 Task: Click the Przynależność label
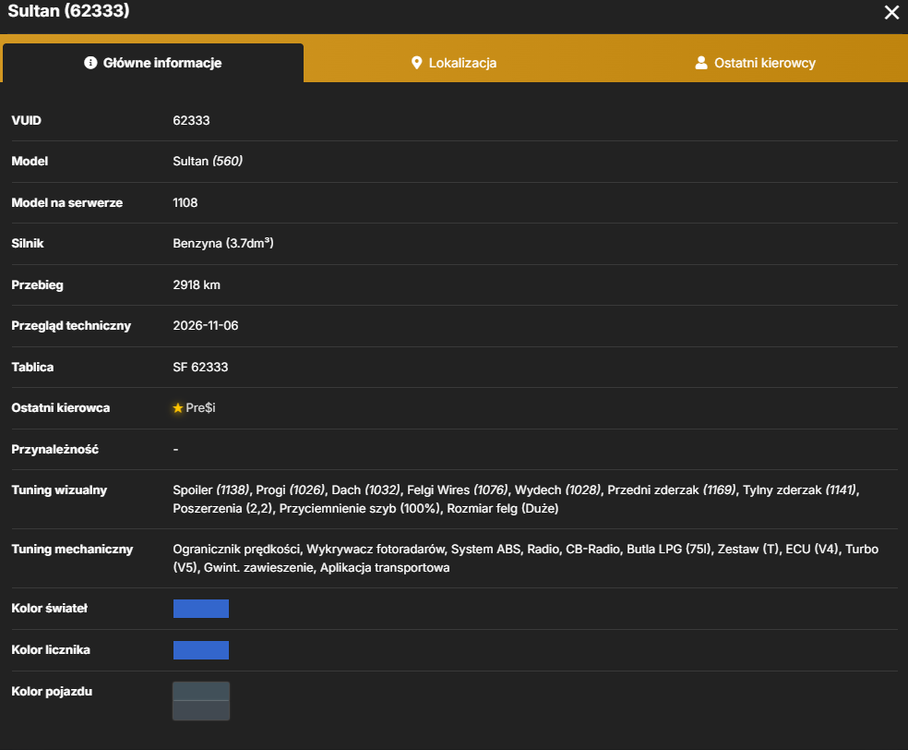pos(55,449)
